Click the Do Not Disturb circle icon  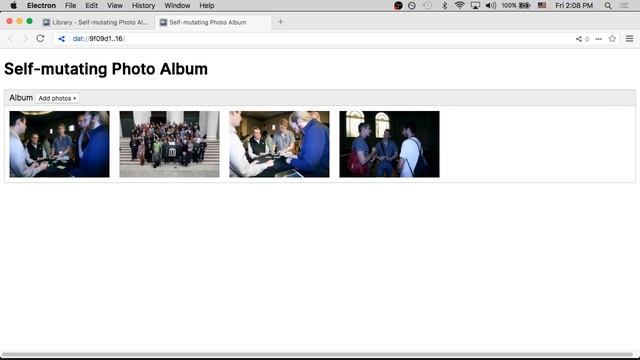click(411, 5)
